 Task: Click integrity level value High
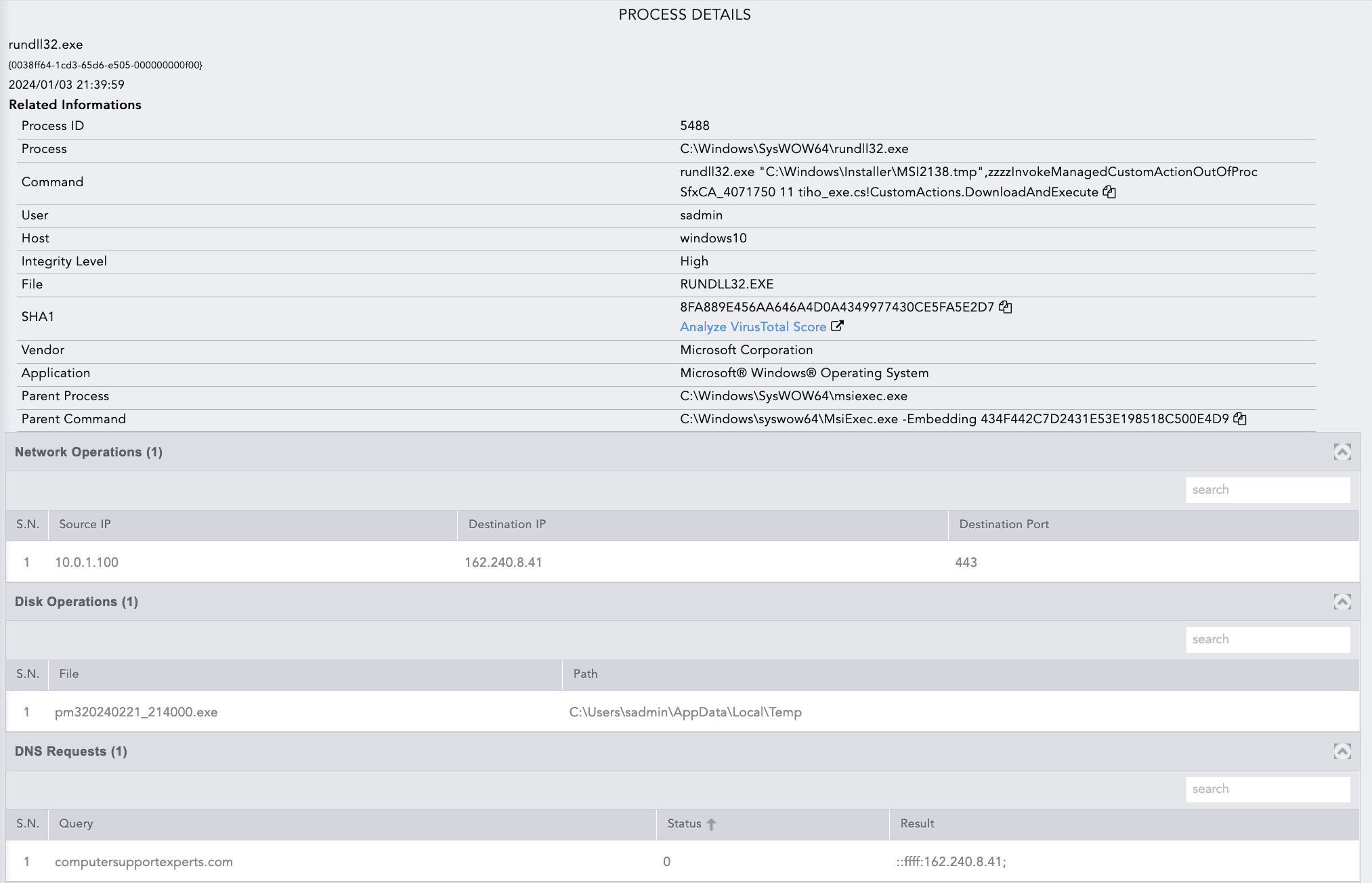pyautogui.click(x=694, y=261)
